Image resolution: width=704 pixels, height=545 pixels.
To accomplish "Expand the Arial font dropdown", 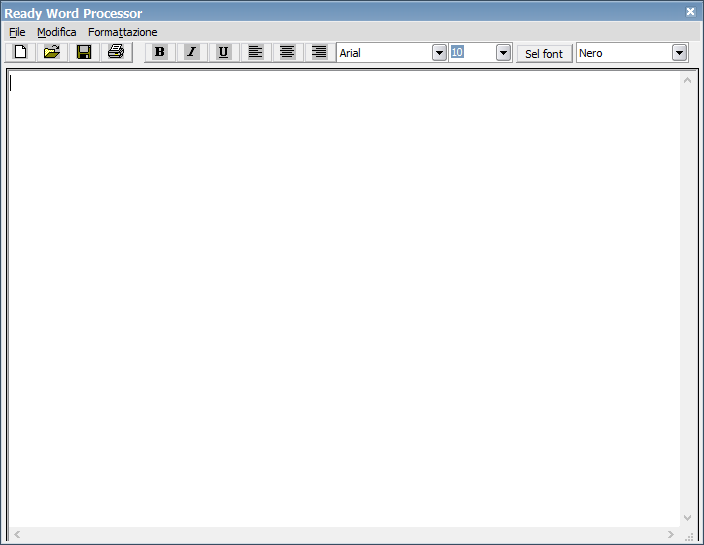I will (440, 53).
